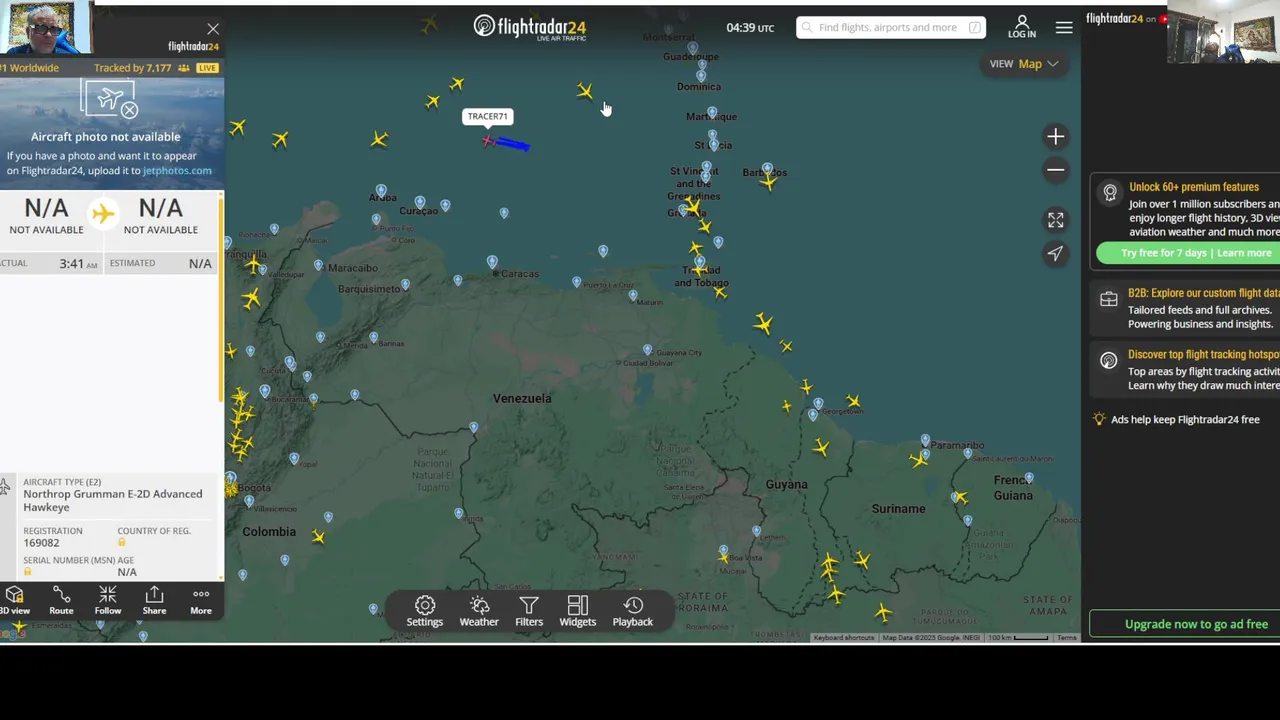1280x720 pixels.
Task: Open the Weather layer options
Action: 479,611
